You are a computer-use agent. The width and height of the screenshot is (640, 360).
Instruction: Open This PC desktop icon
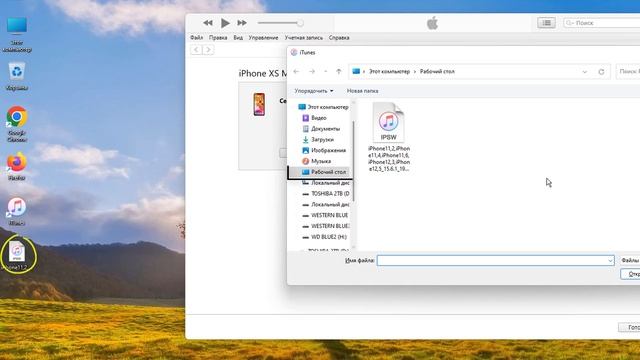point(17,35)
